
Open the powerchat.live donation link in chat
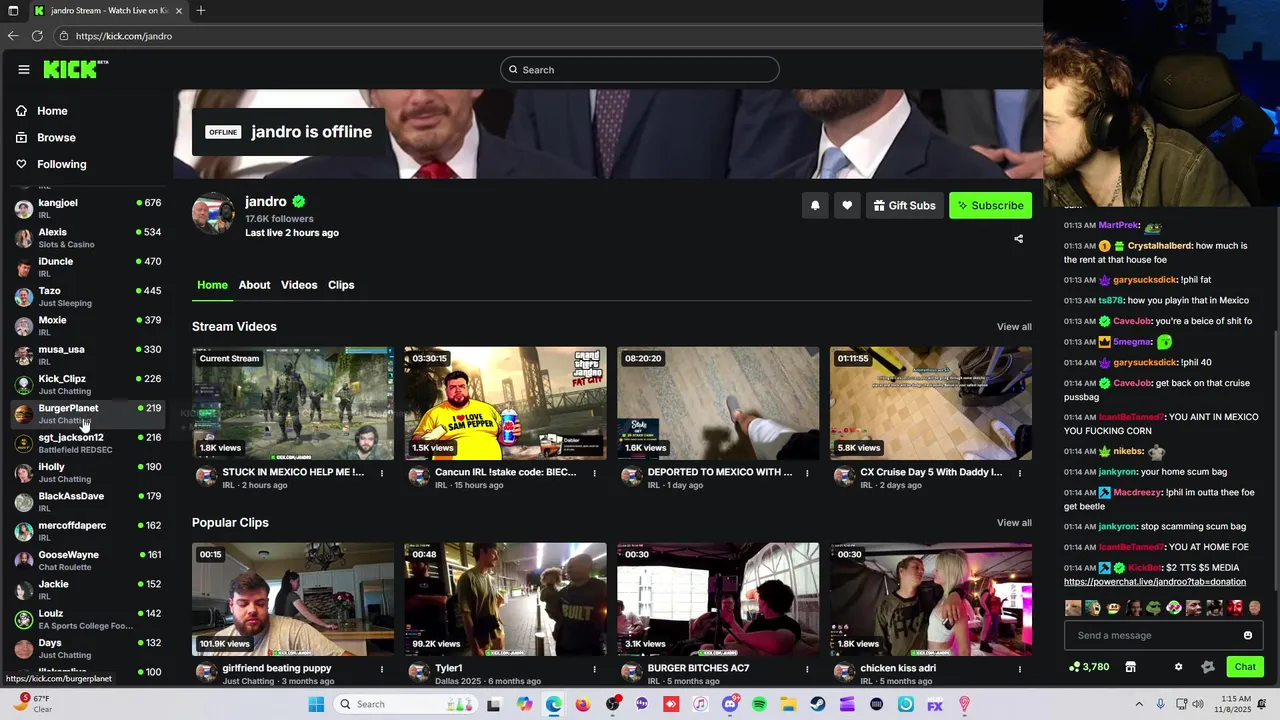click(x=1154, y=581)
